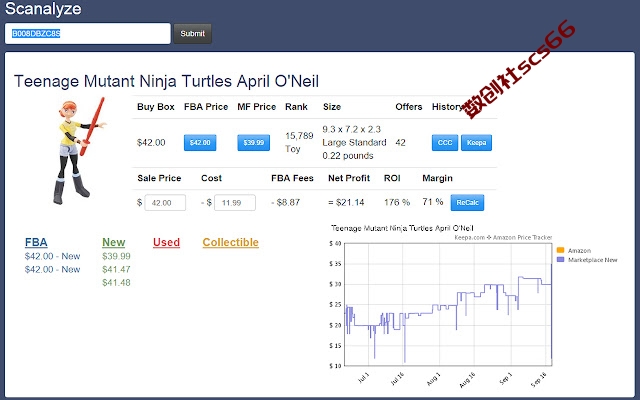Click the FBA Price column header

point(206,107)
